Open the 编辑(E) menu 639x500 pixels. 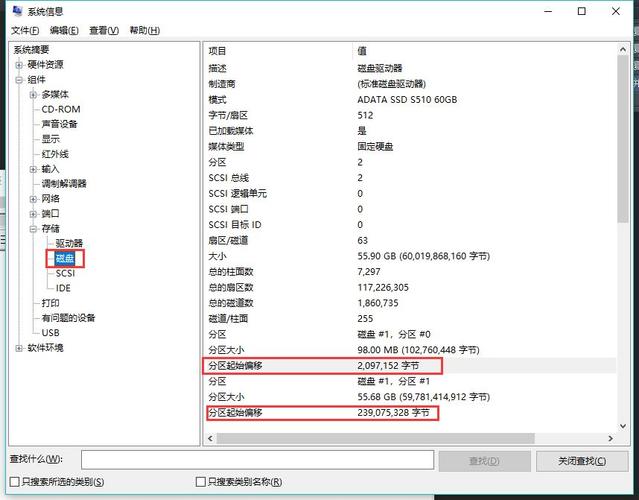coord(64,31)
